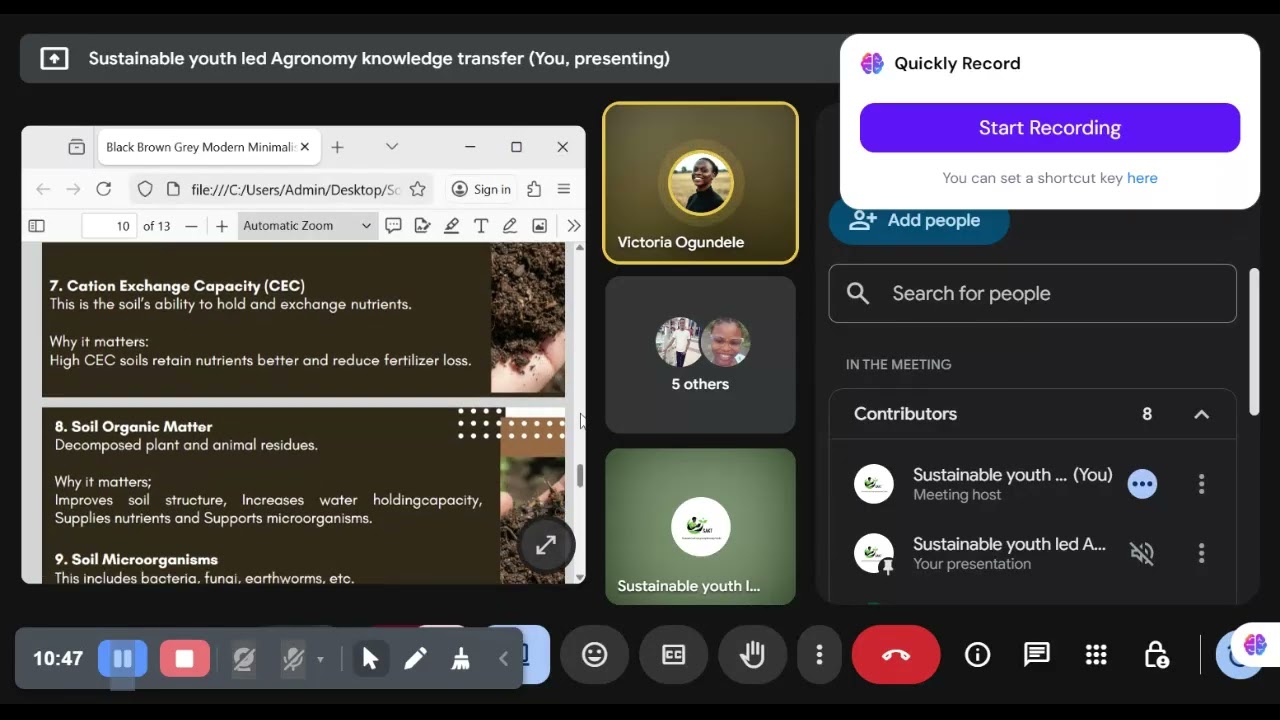
Task: Select the Sustainable youth participant tile
Action: pyautogui.click(x=700, y=527)
